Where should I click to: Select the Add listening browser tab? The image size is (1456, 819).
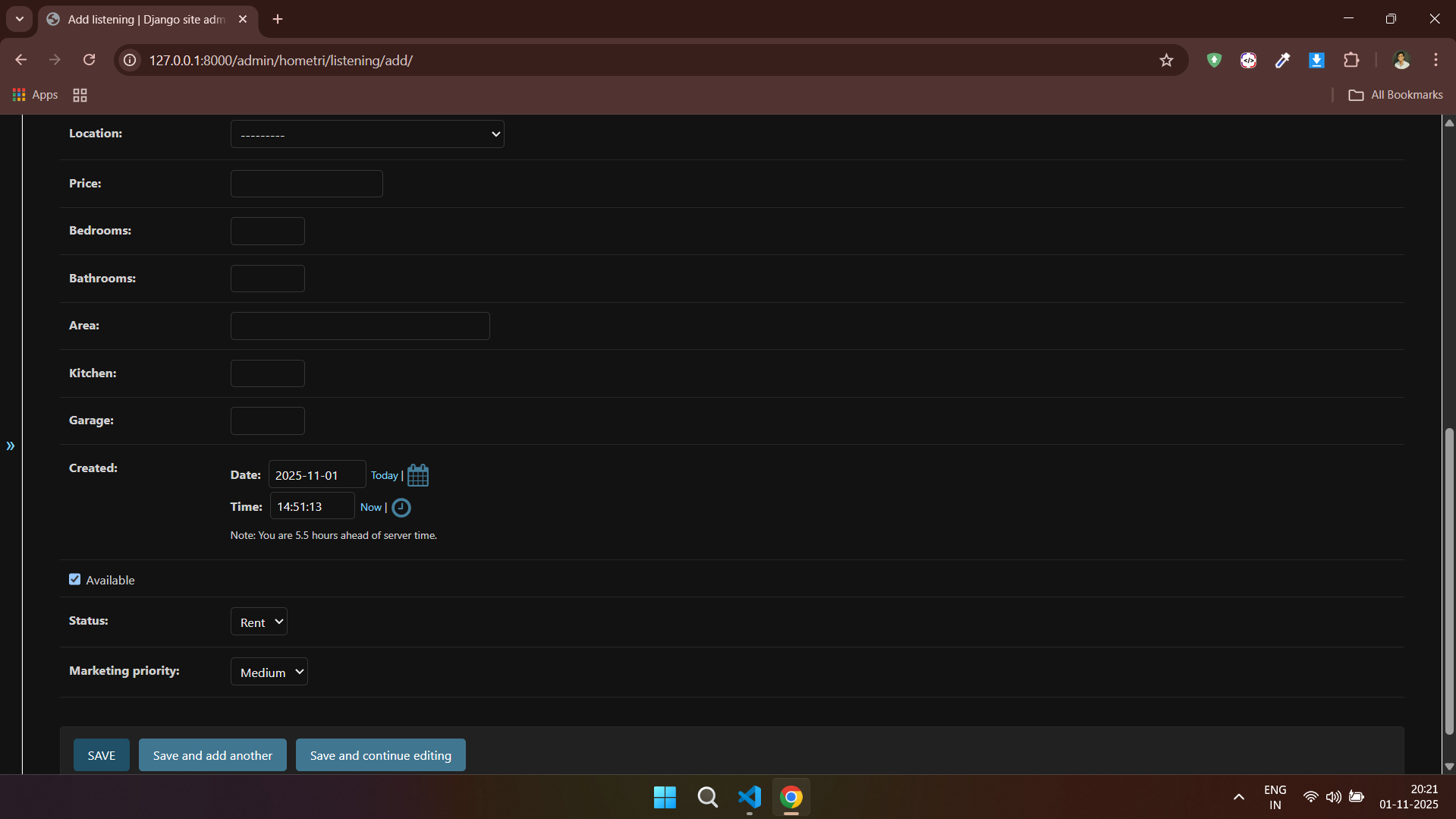coord(148,19)
